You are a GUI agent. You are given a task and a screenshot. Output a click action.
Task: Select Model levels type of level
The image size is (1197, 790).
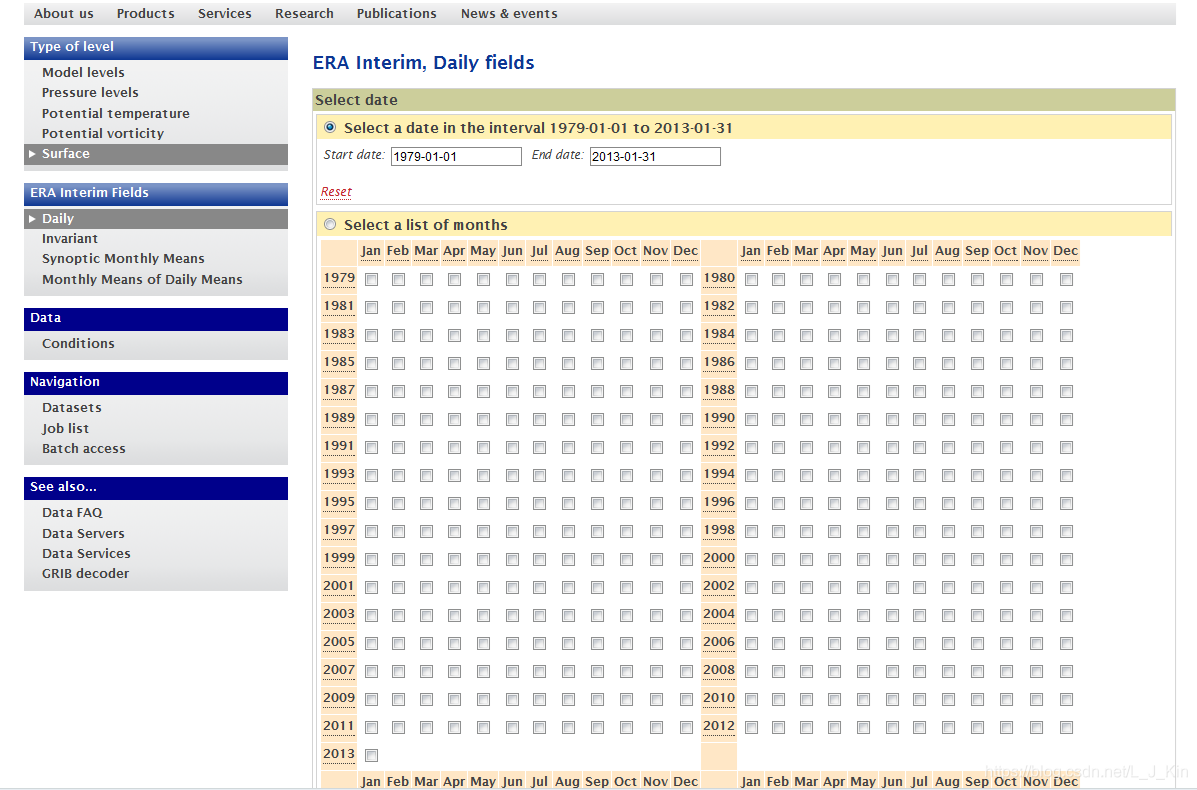pyautogui.click(x=83, y=73)
